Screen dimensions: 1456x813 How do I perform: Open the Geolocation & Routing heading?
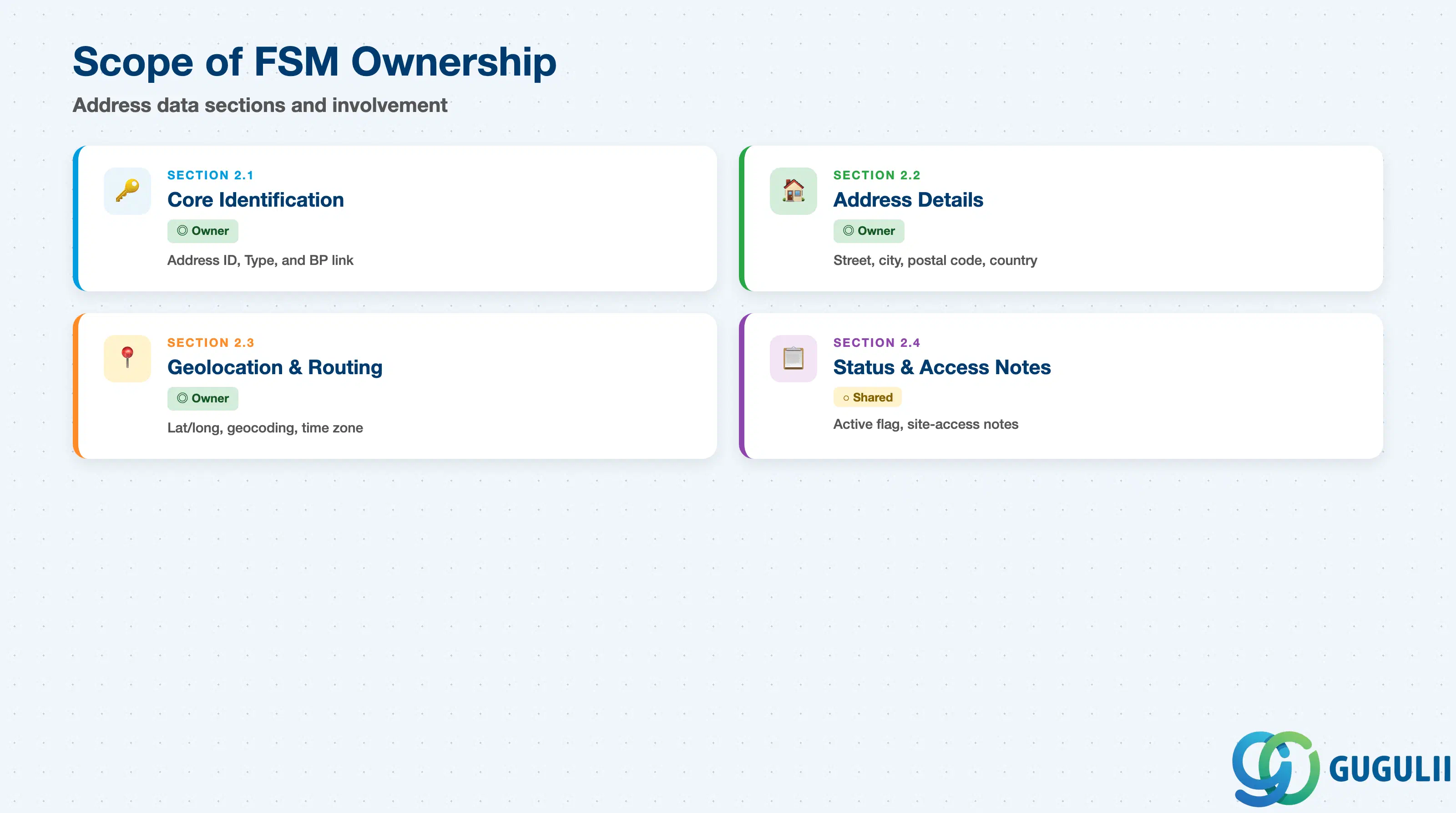tap(275, 367)
